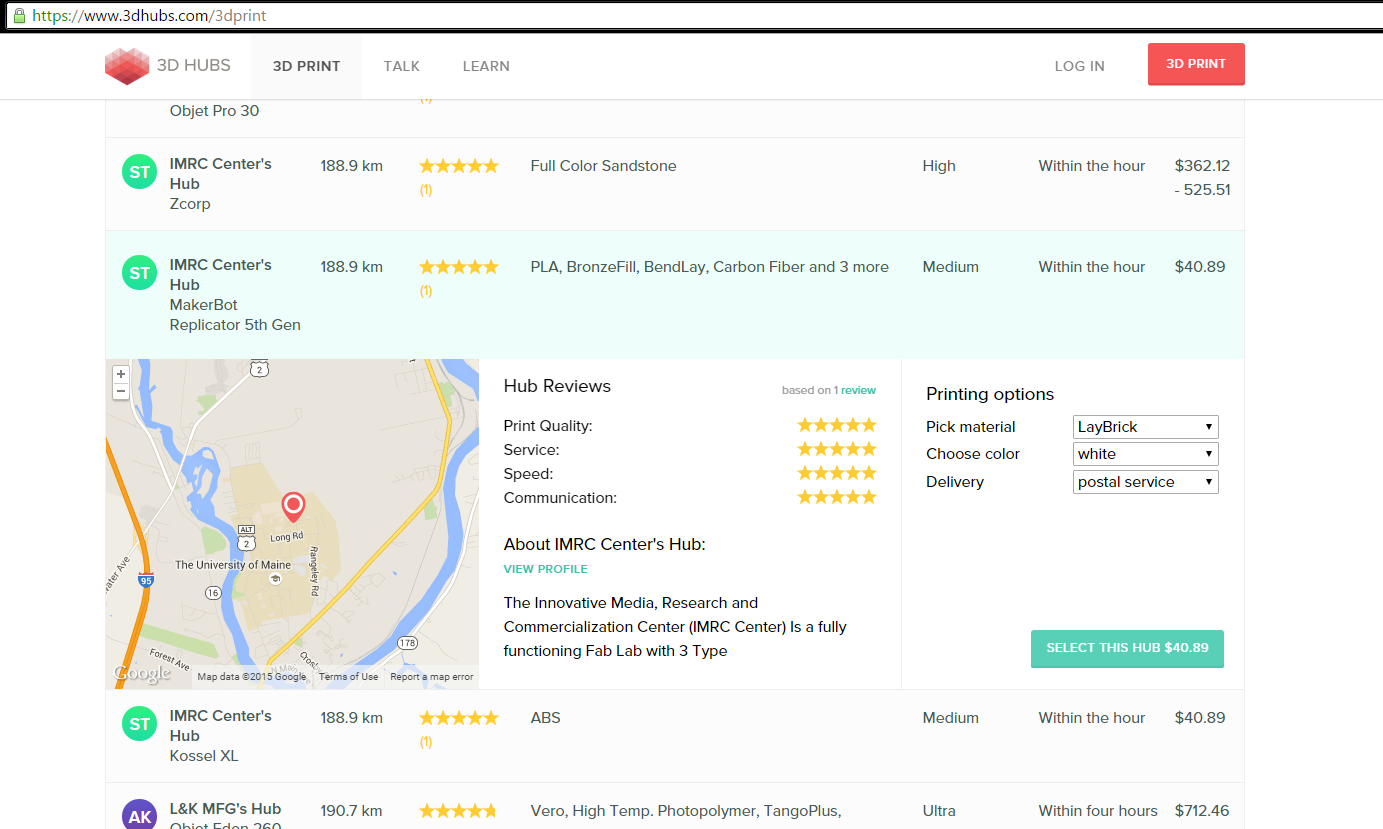Open VIEW PROFILE link for IMRC Center's Hub
Screen dimensions: 1383x829
pyautogui.click(x=546, y=569)
